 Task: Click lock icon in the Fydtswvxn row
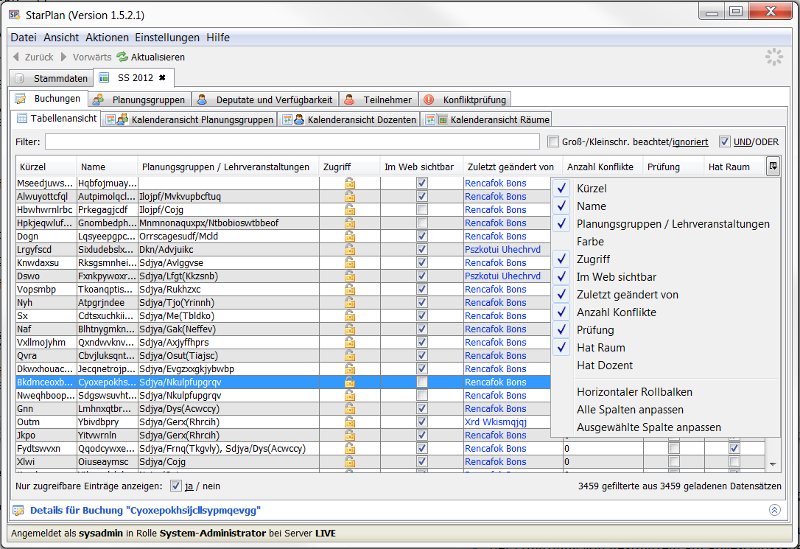[x=349, y=448]
